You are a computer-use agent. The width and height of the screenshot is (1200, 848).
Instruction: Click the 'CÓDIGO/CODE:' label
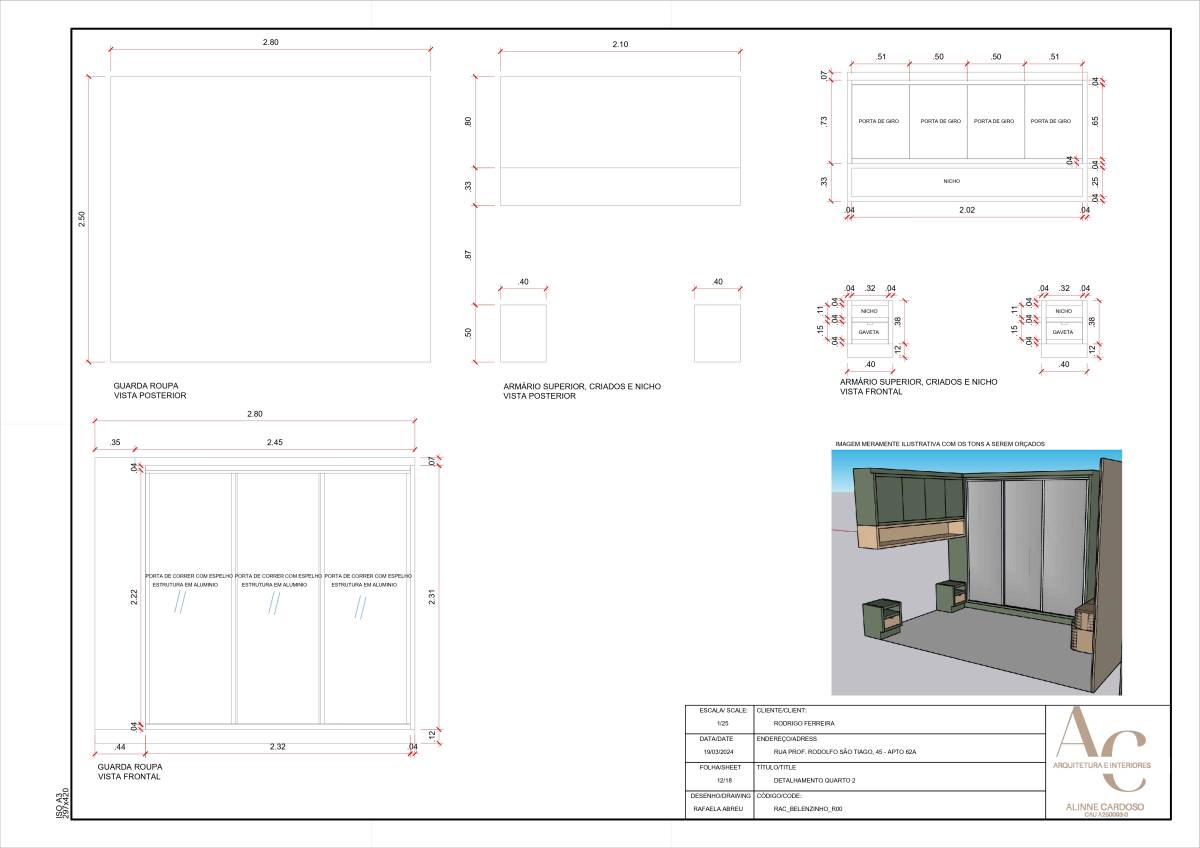[x=781, y=794]
